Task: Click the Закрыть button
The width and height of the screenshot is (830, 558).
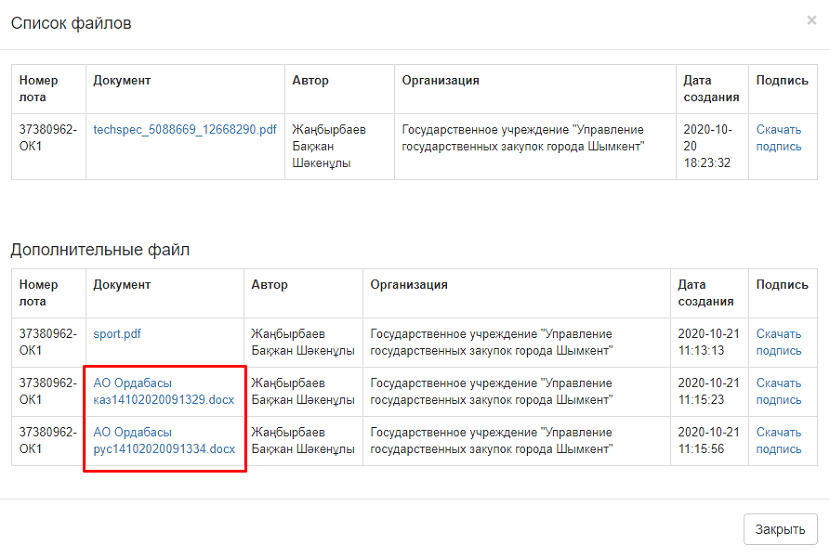Action: click(x=780, y=529)
